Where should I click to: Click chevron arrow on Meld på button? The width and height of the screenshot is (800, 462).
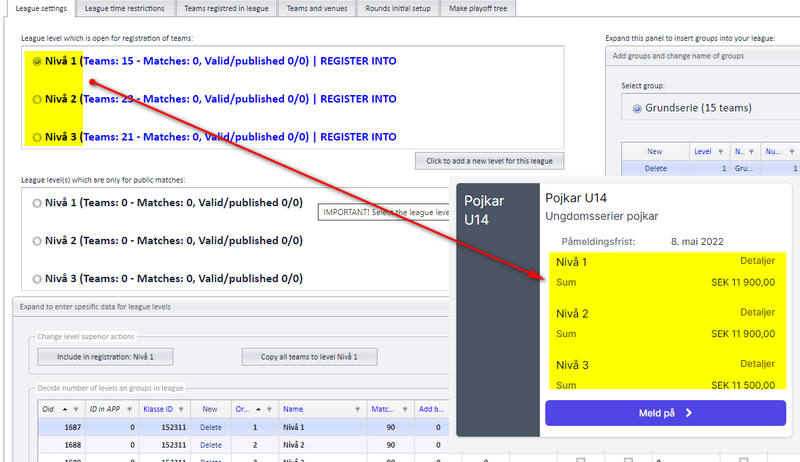coord(689,413)
